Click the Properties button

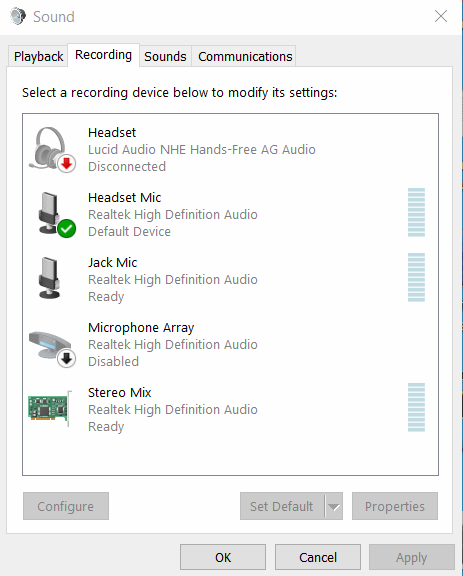[x=395, y=507]
